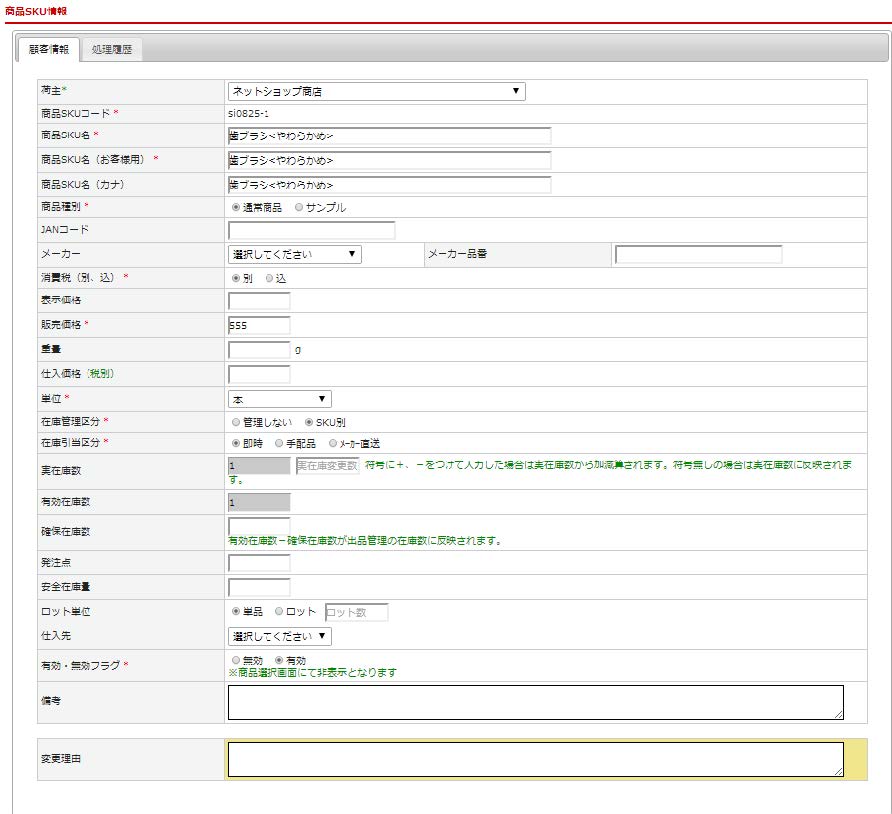Expand the メーカー selection dropdown
The image size is (892, 814).
(294, 255)
